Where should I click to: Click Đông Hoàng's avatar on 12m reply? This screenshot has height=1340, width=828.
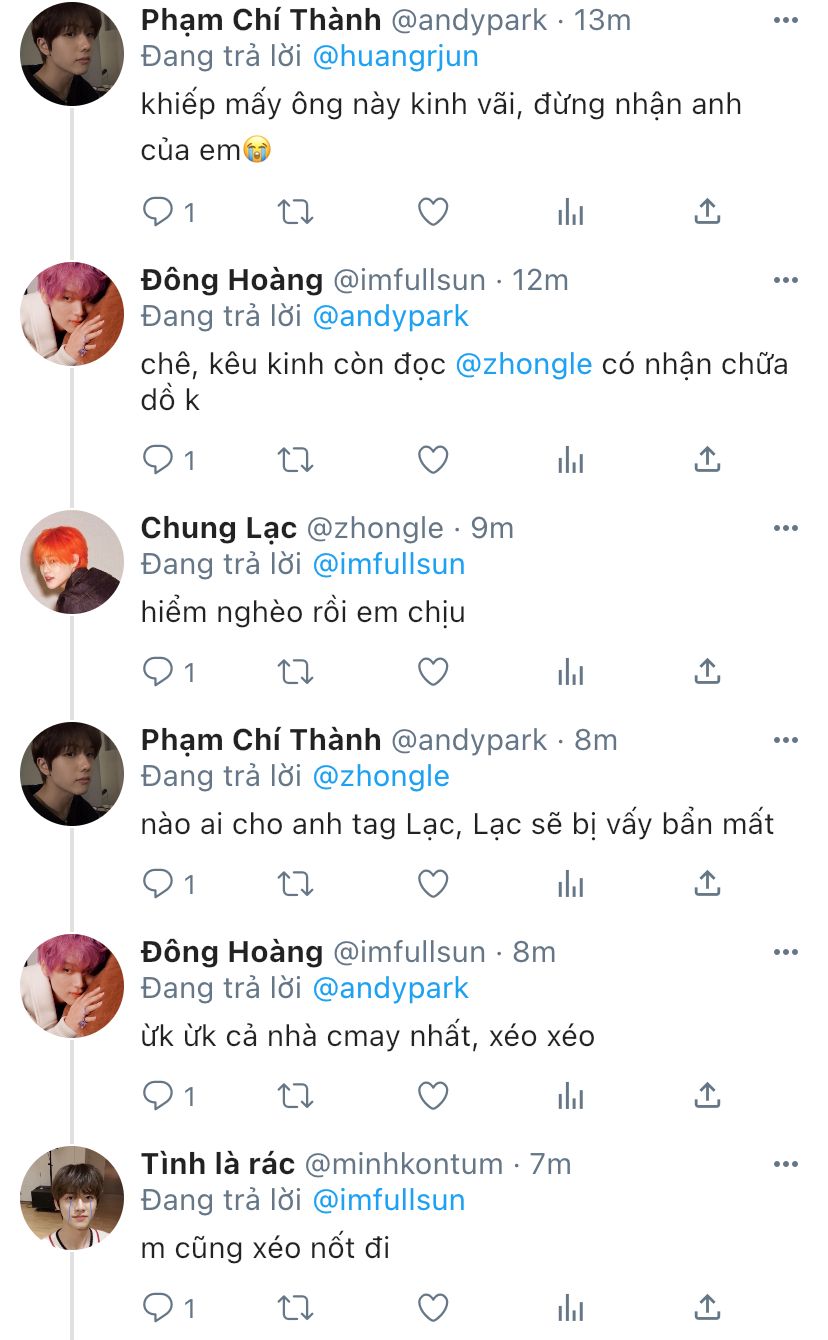[72, 314]
